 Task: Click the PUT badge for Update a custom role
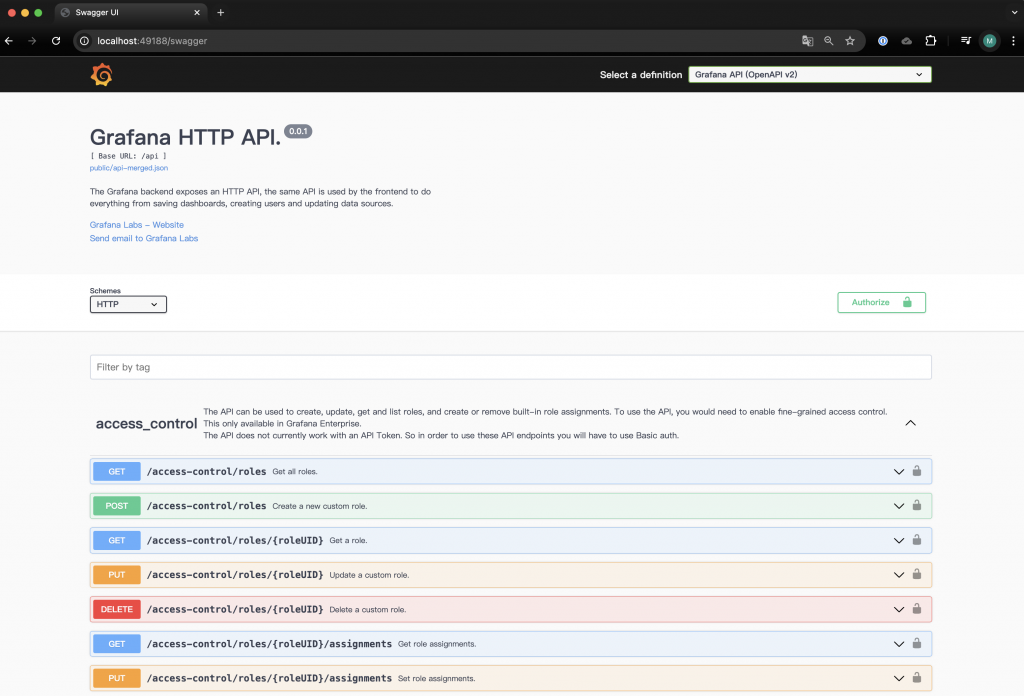(117, 575)
